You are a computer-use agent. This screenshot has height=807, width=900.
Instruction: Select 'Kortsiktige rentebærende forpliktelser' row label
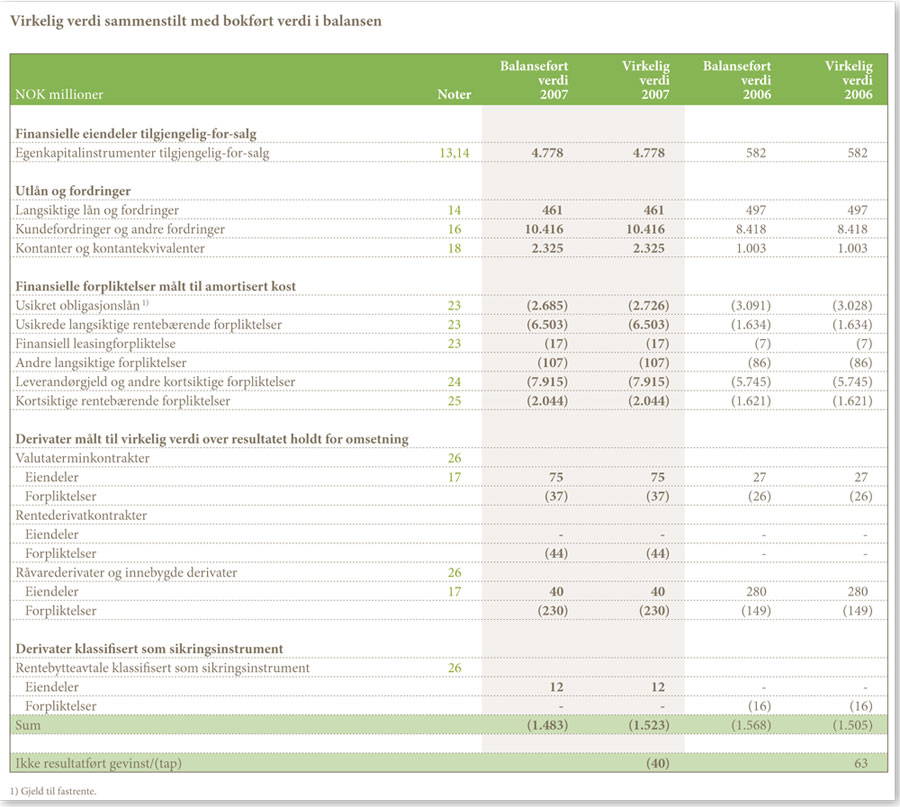123,401
